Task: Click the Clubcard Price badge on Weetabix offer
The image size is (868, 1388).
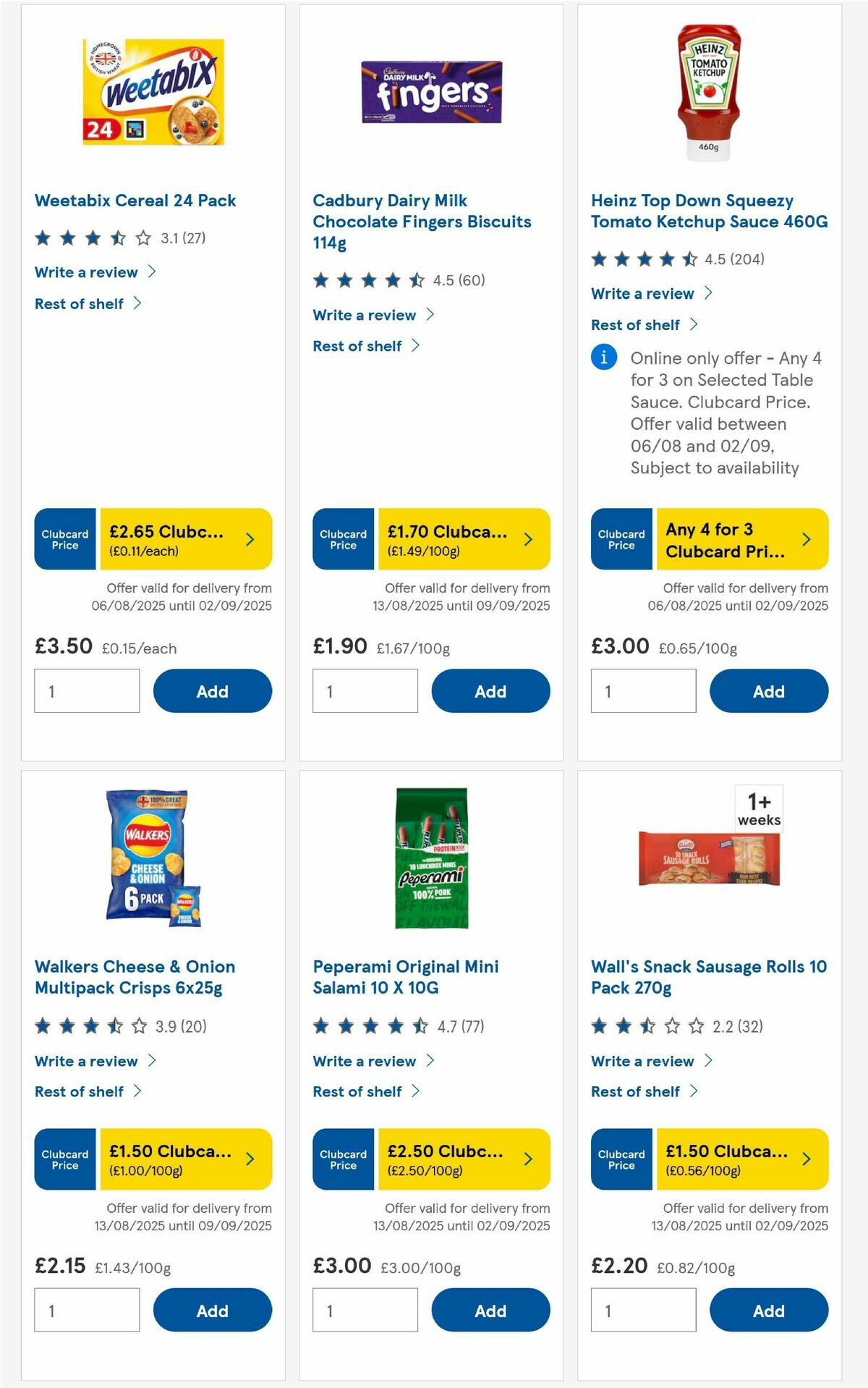Action: click(x=64, y=539)
